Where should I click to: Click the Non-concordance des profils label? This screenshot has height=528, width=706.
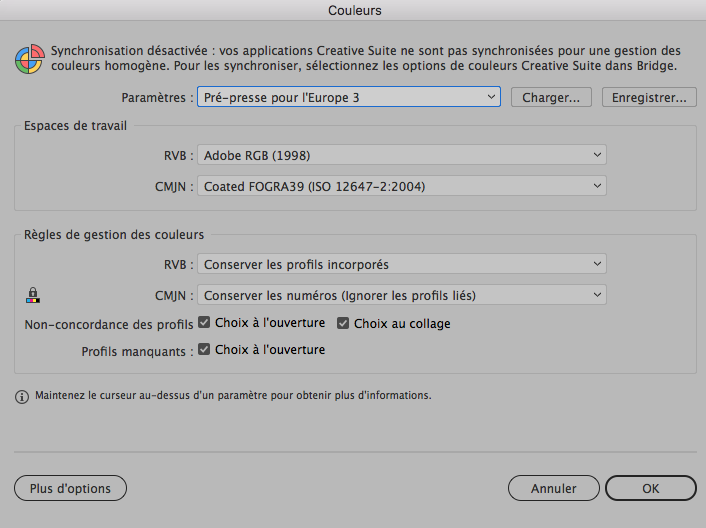coord(109,325)
